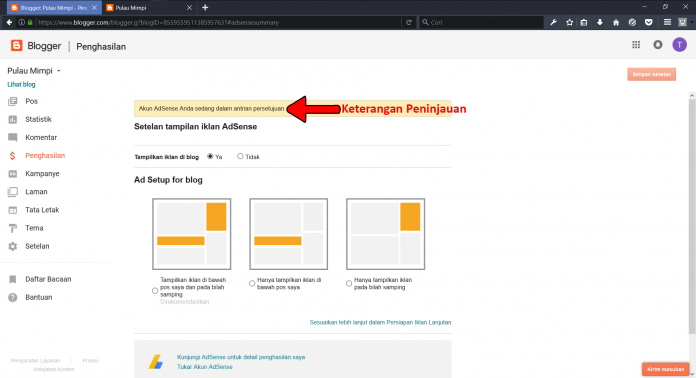Open Sesuaikan lebih lanjut Persiapan Iklan Lanjutan
Screen dimensions: 696x378
click(380, 323)
